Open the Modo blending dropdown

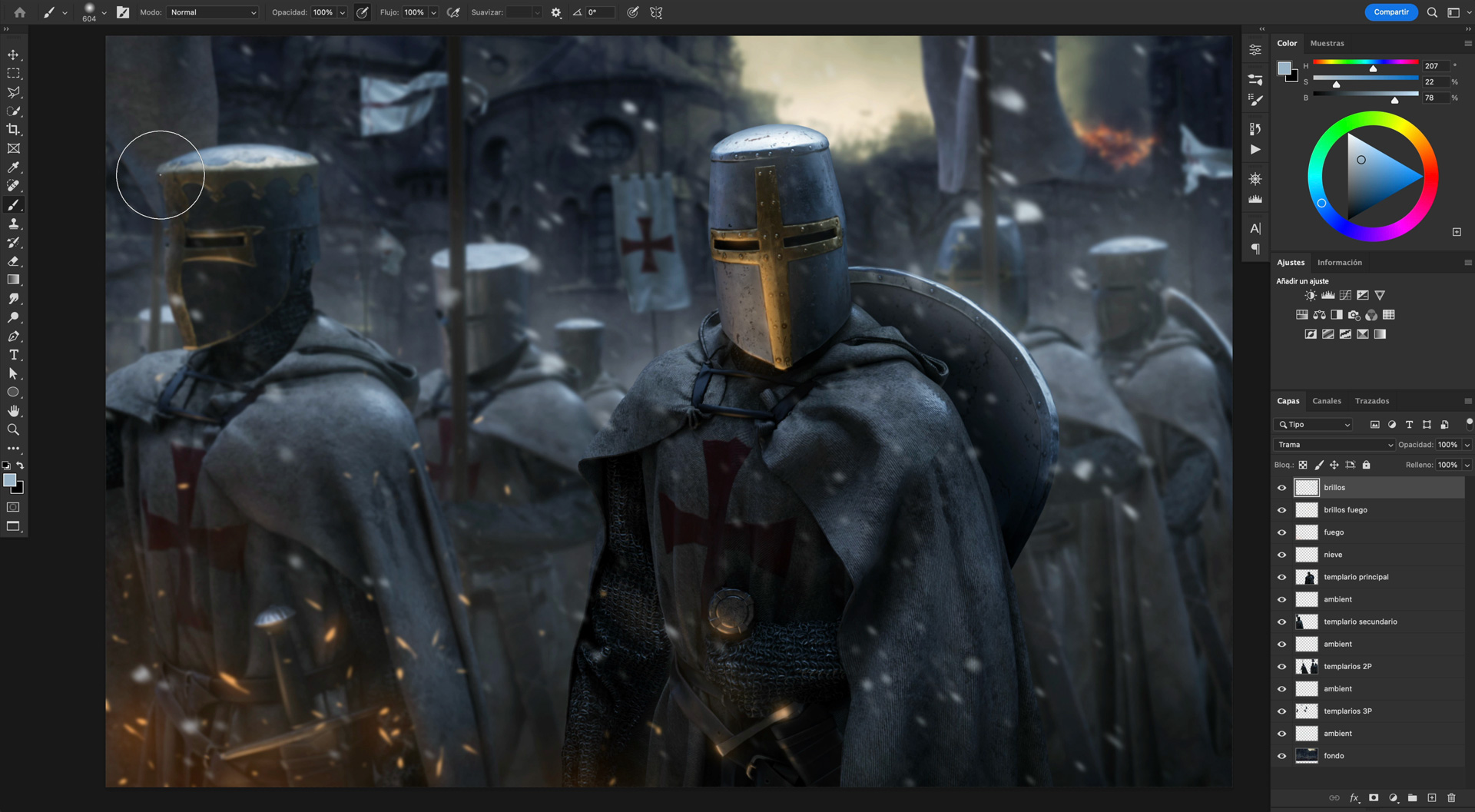(x=213, y=12)
